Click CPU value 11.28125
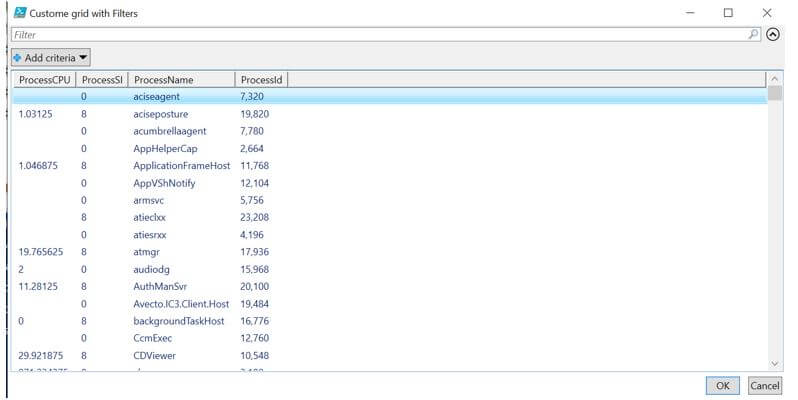 [x=38, y=287]
